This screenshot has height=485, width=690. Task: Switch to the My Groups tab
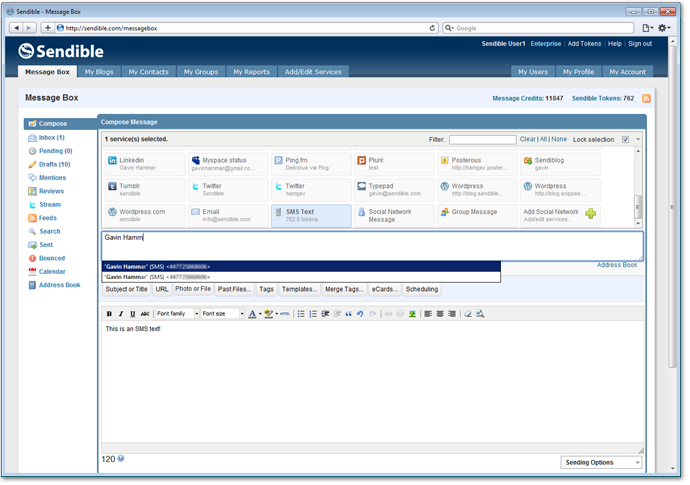coord(202,72)
